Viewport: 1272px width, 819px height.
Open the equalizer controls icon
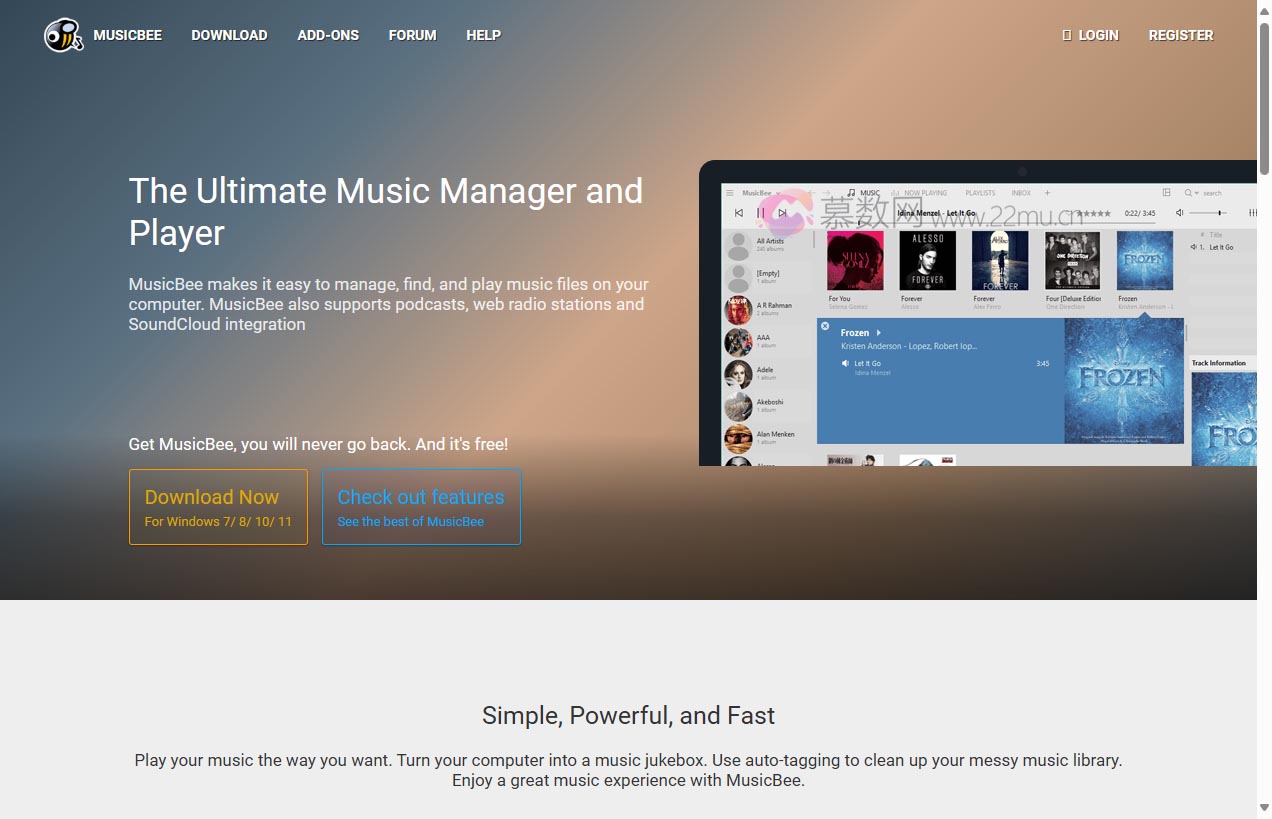pos(1255,211)
